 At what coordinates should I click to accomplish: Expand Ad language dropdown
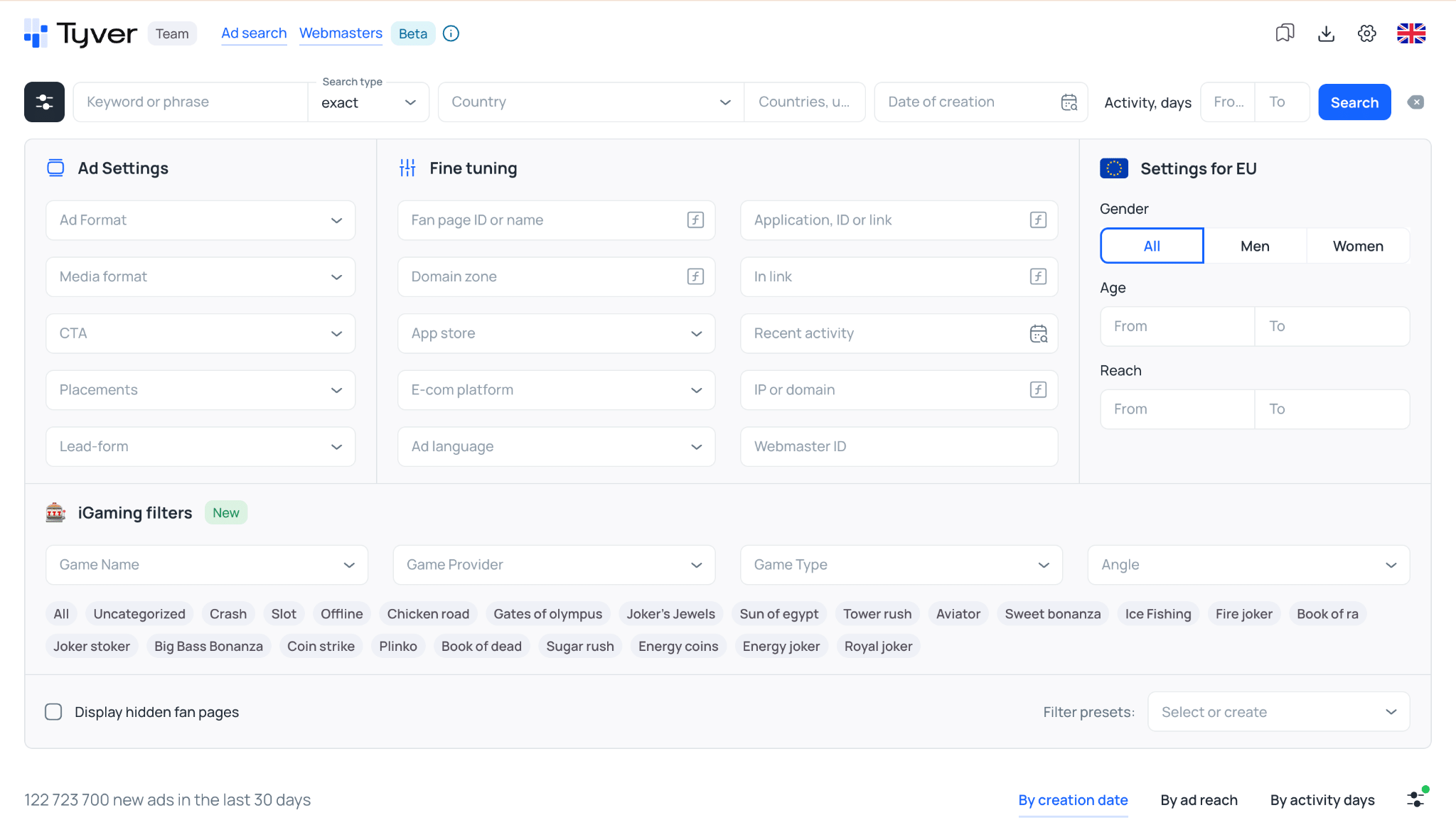pyautogui.click(x=557, y=446)
